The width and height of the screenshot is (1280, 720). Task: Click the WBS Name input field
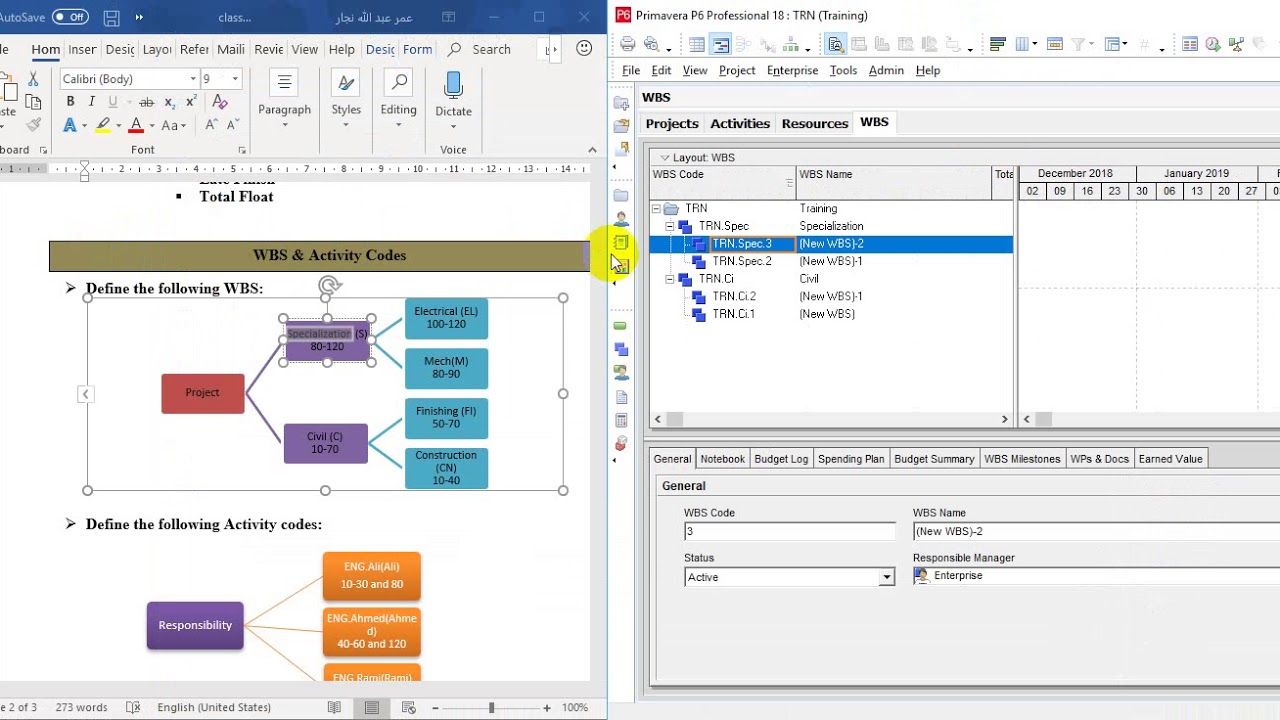(x=1096, y=531)
